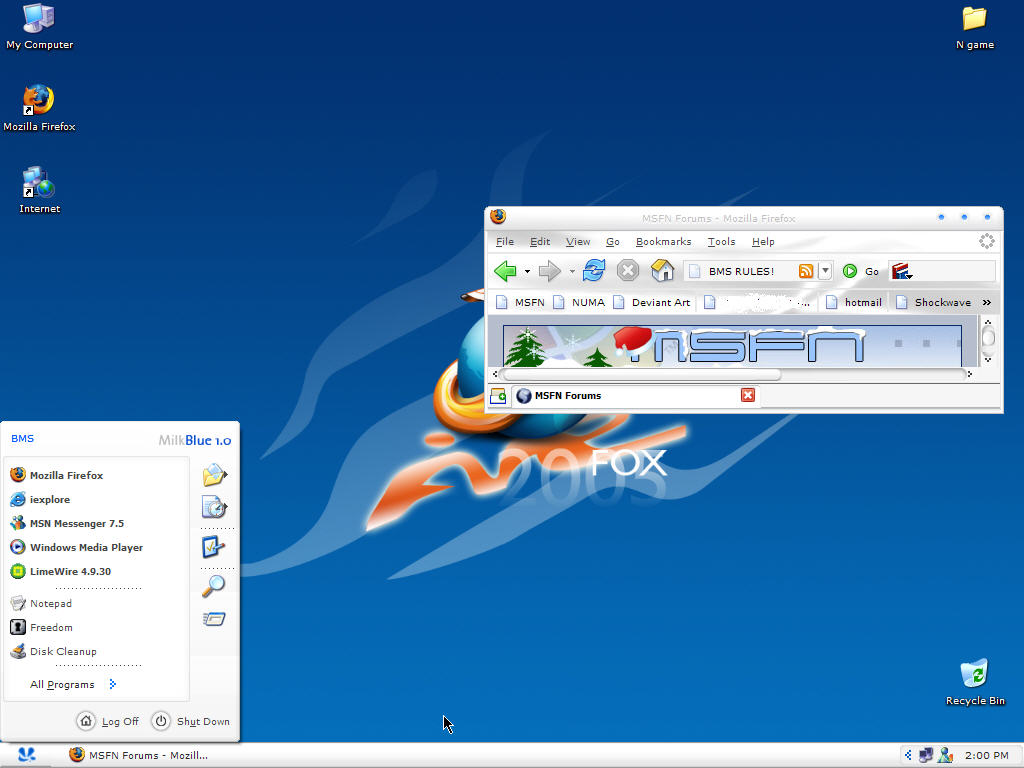The width and height of the screenshot is (1024, 768).
Task: Click the green Back arrow in Firefox
Action: point(505,271)
